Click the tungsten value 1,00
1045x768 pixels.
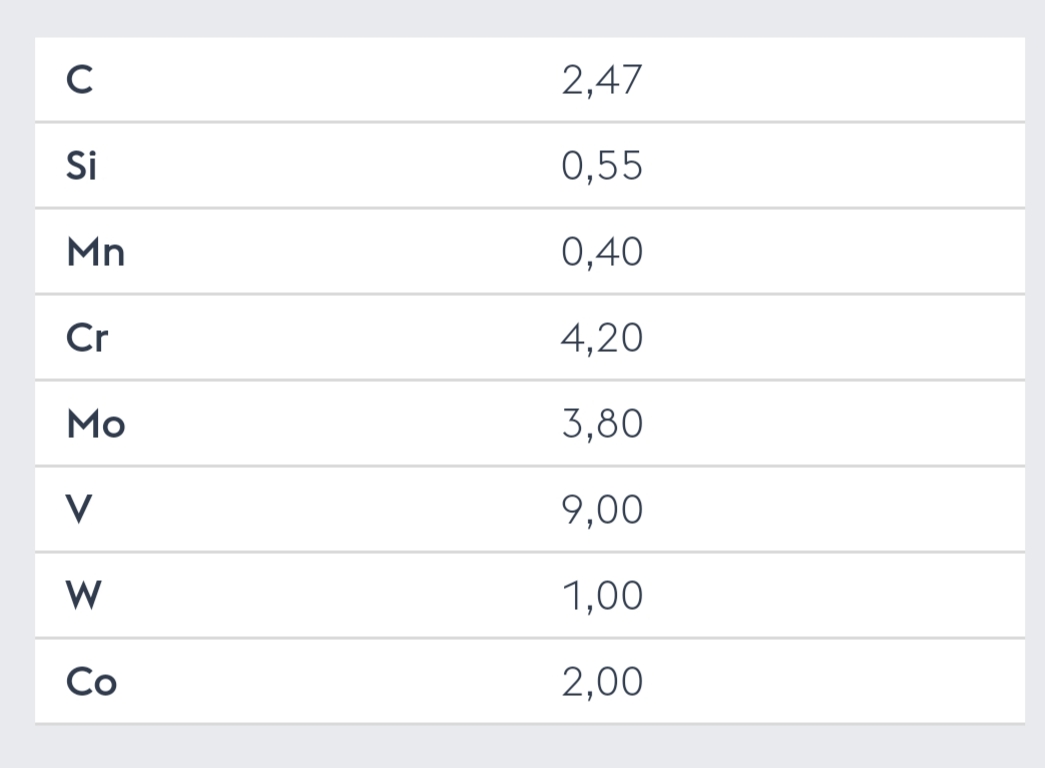pos(602,596)
